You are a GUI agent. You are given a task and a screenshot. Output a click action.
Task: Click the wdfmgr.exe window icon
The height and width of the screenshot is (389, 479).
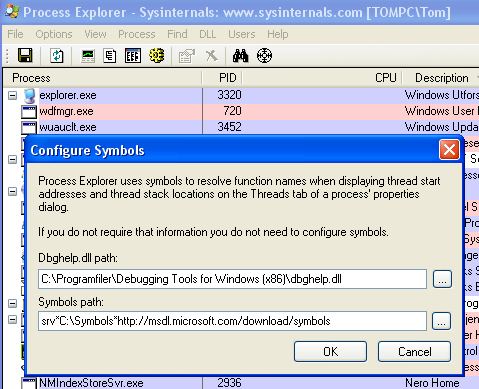[x=29, y=112]
